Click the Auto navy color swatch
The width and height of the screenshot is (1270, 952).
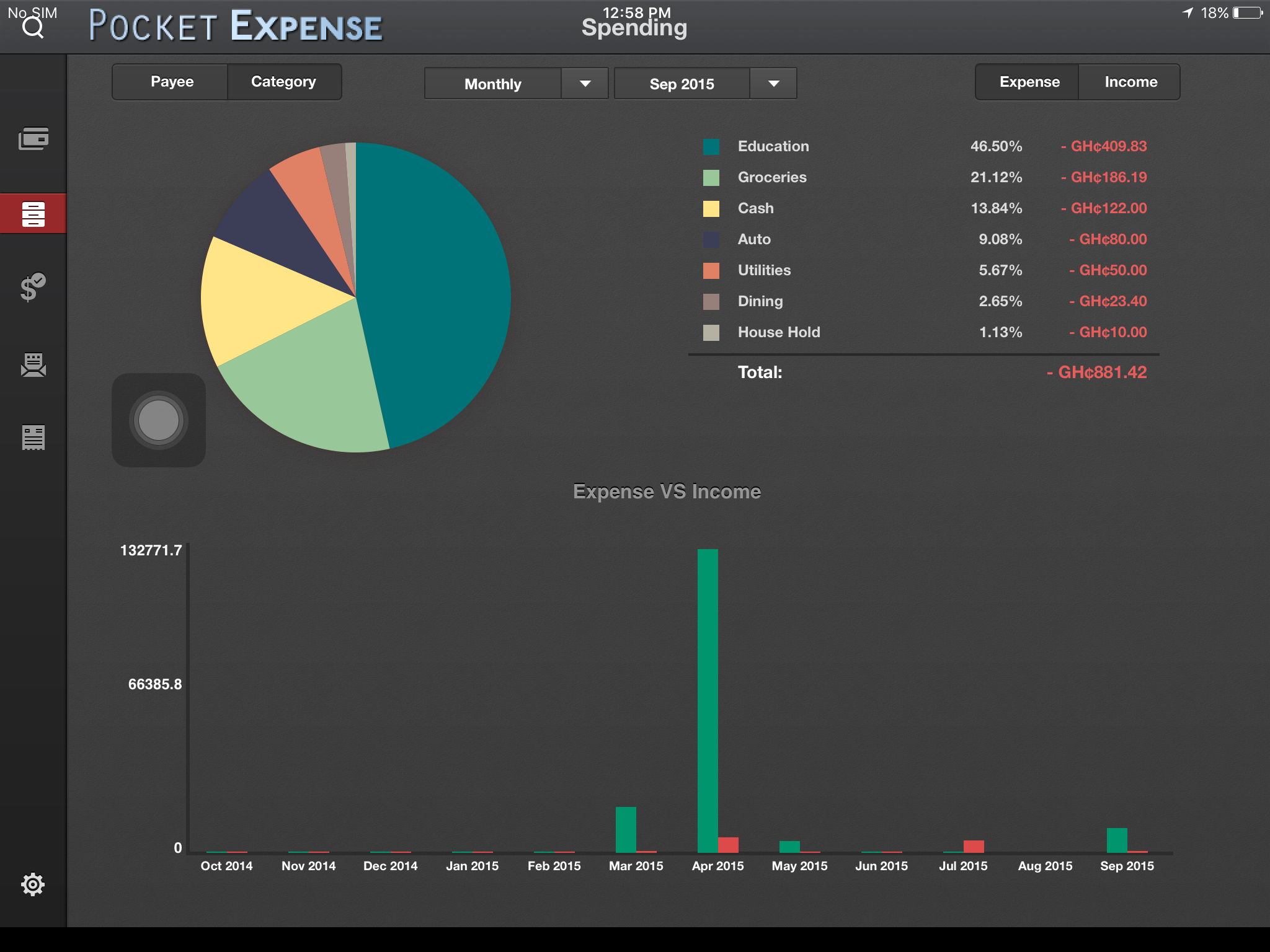point(711,240)
